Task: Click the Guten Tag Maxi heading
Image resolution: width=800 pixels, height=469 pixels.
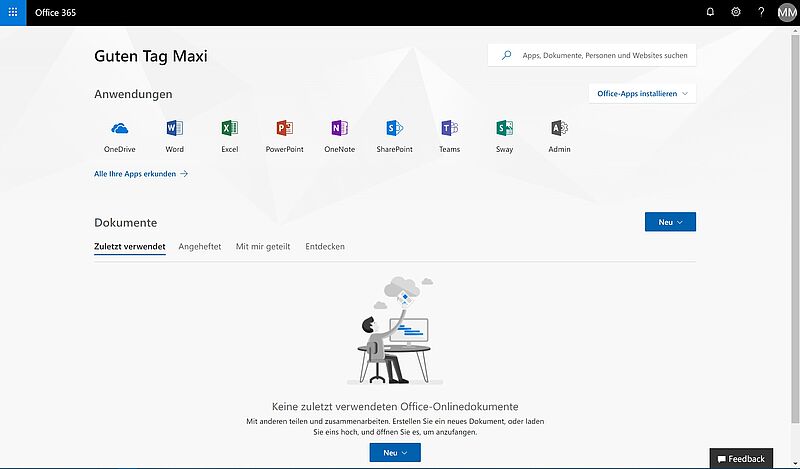Action: pyautogui.click(x=151, y=56)
